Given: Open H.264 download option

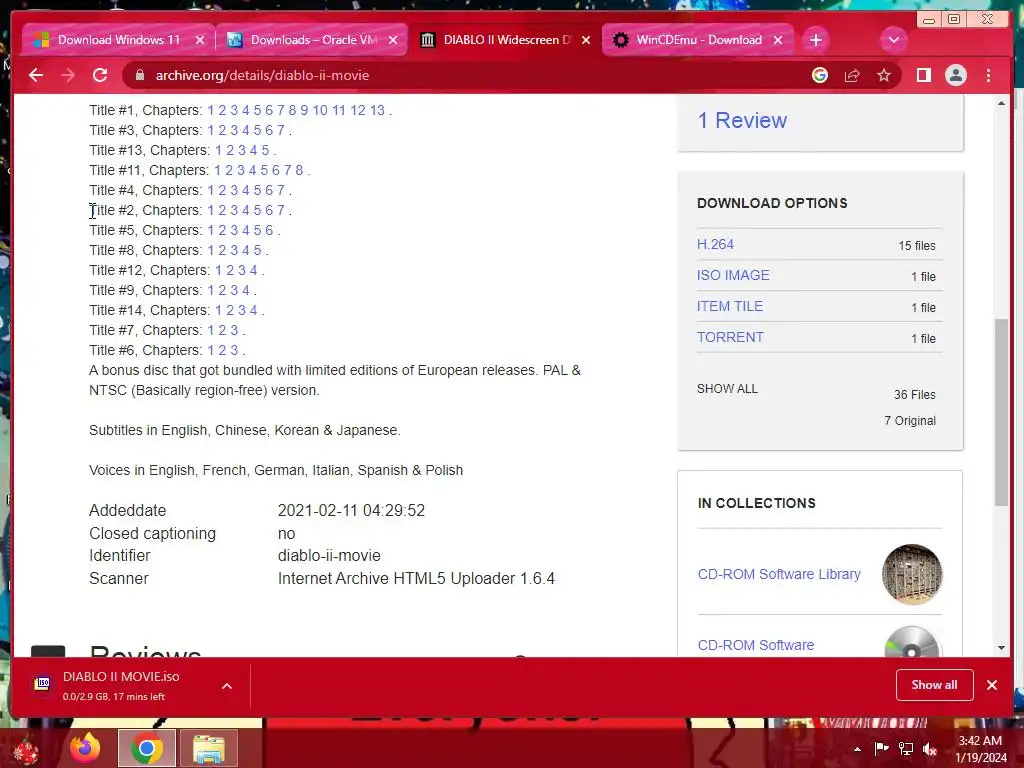Looking at the screenshot, I should pyautogui.click(x=715, y=244).
